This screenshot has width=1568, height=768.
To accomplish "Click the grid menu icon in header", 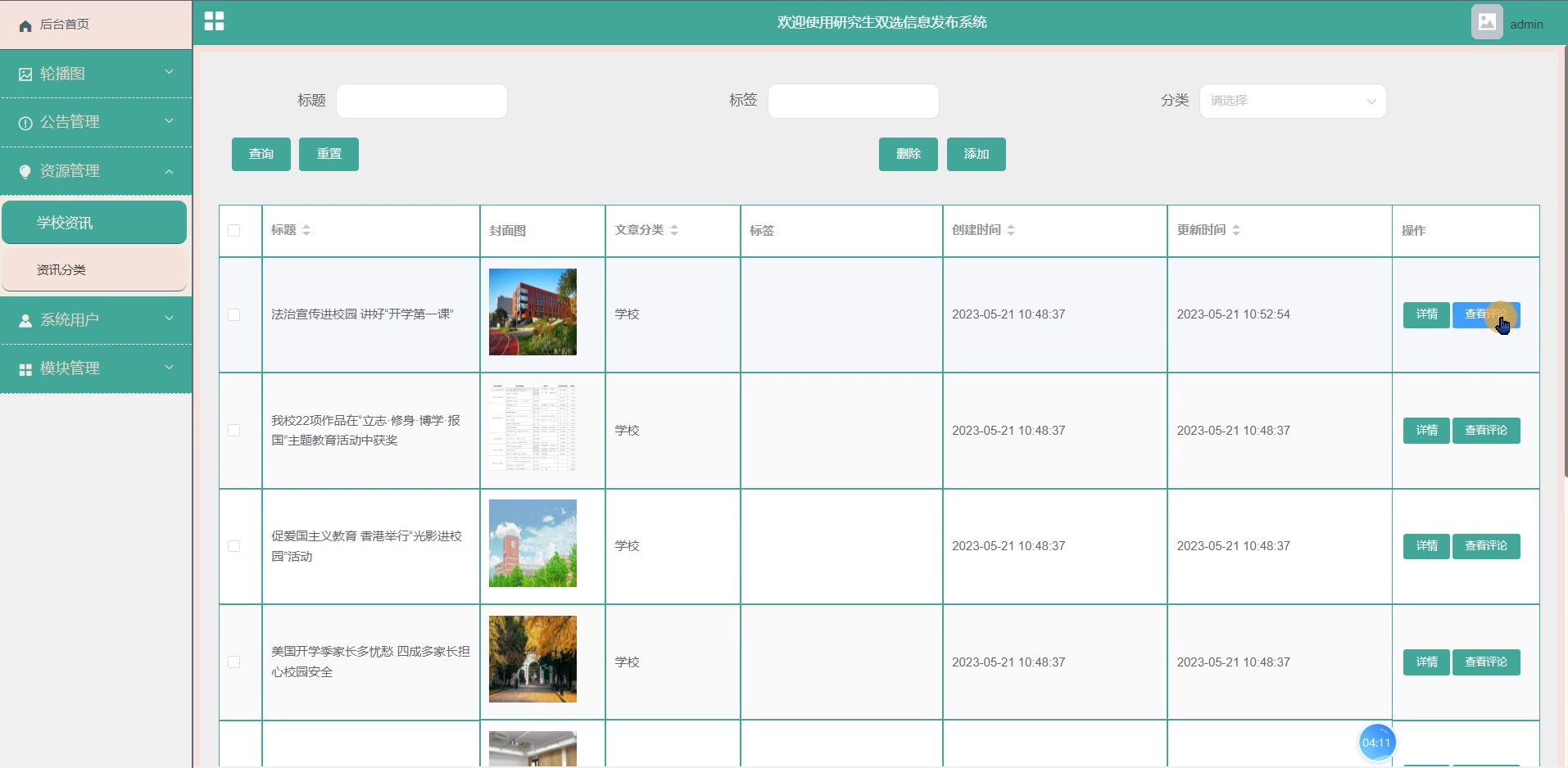I will pyautogui.click(x=214, y=21).
